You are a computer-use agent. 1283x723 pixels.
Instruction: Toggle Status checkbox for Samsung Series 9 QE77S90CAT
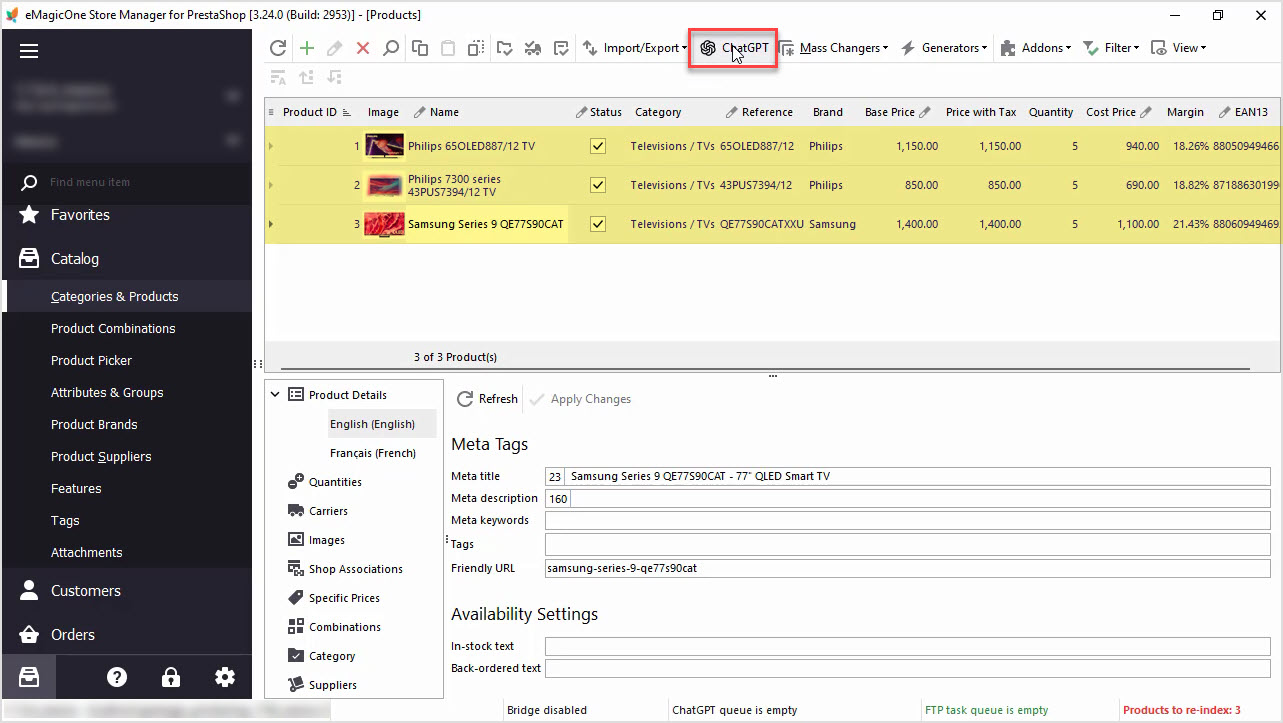tap(598, 224)
